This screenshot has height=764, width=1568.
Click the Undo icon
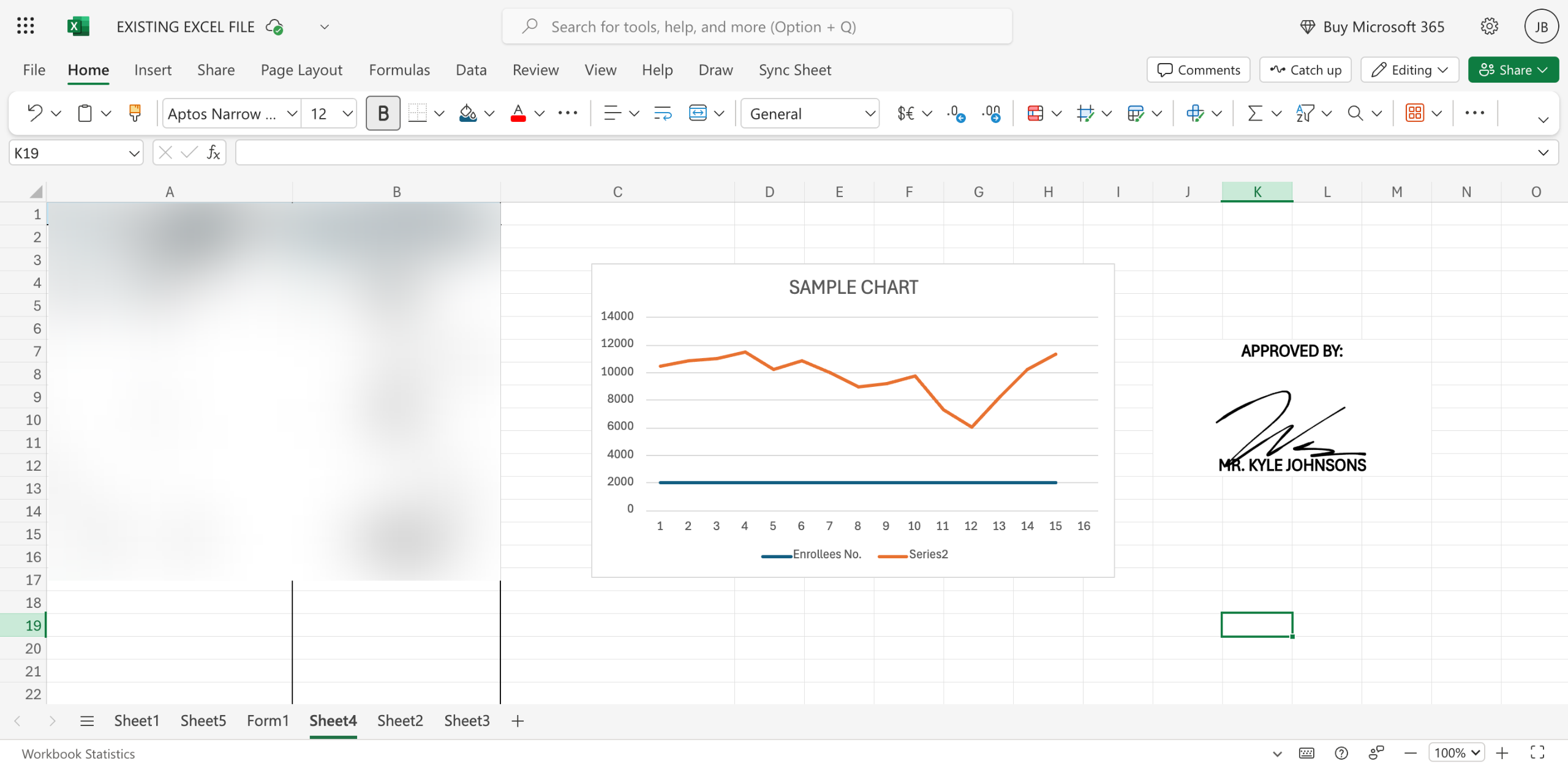click(35, 113)
